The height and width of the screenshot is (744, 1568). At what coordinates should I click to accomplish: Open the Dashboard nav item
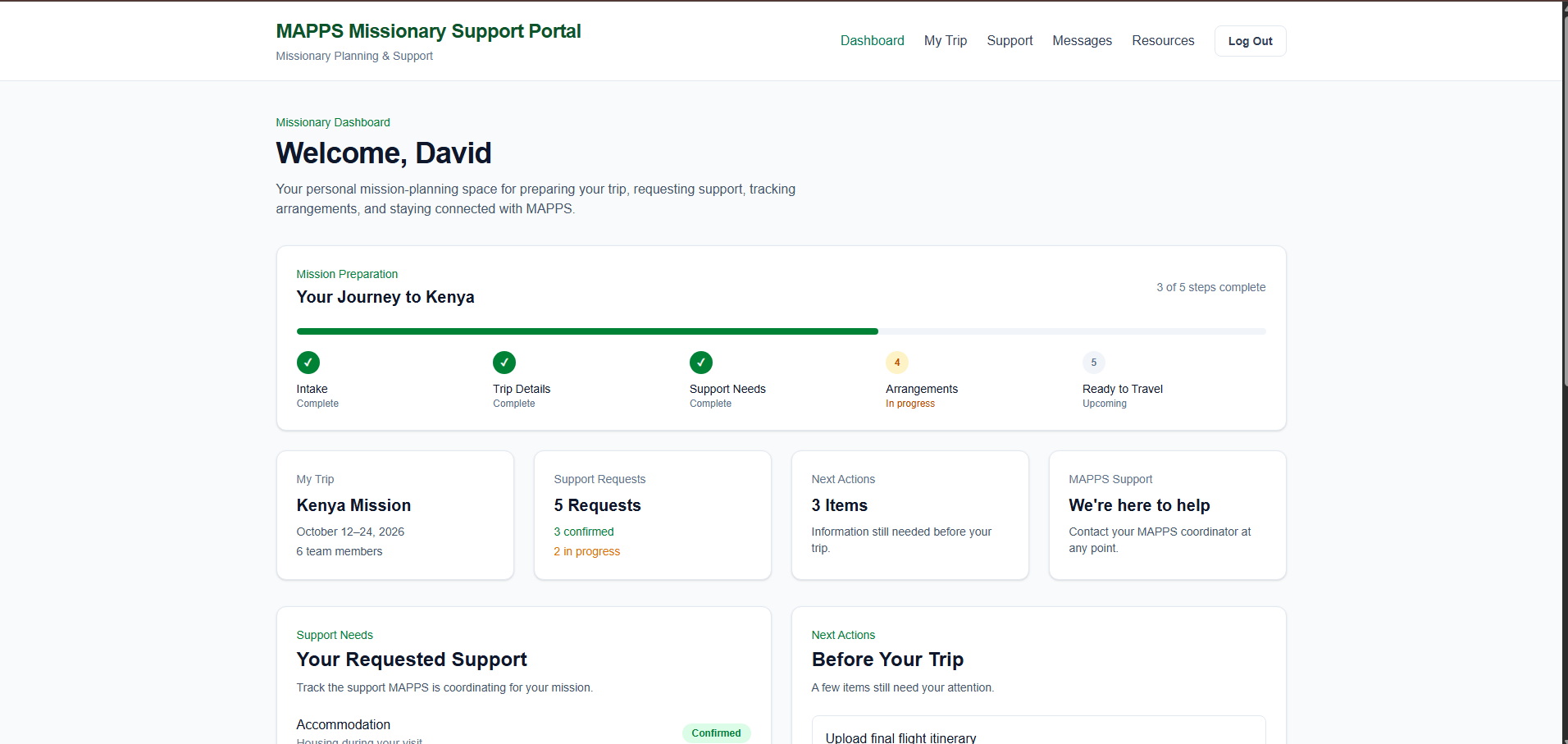click(873, 40)
